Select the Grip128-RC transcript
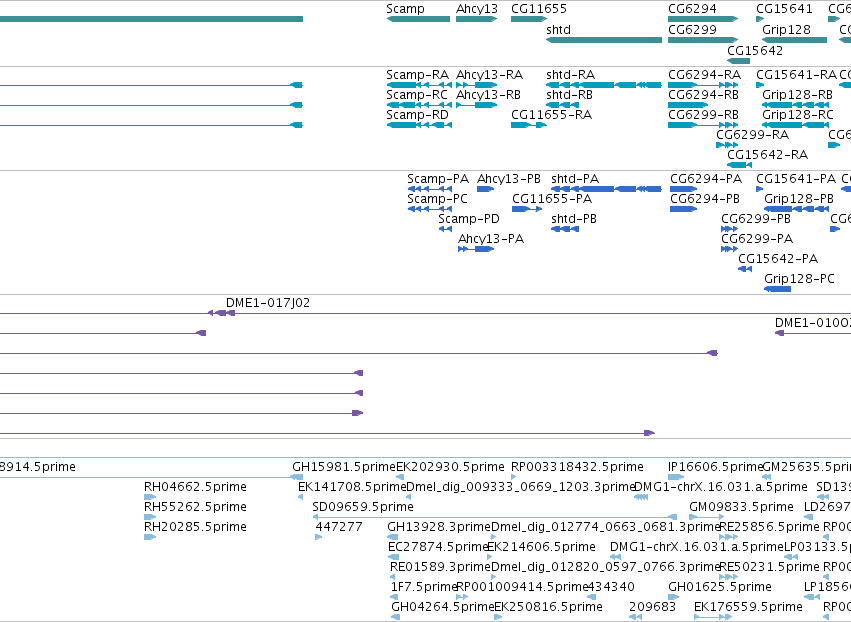Image resolution: width=851 pixels, height=622 pixels. 796,125
